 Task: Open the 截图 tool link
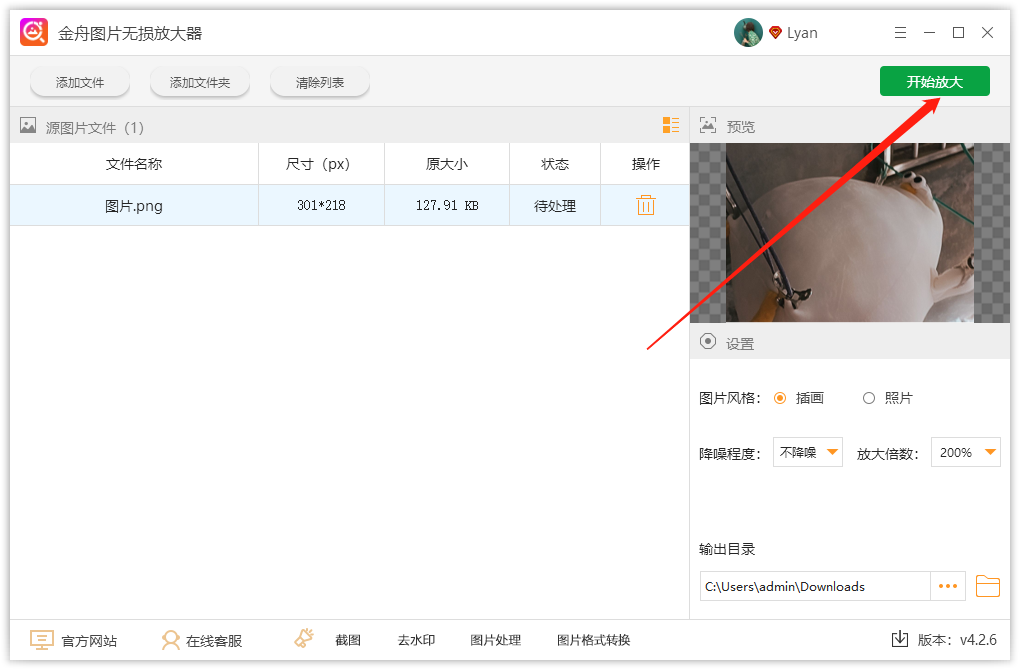[348, 640]
